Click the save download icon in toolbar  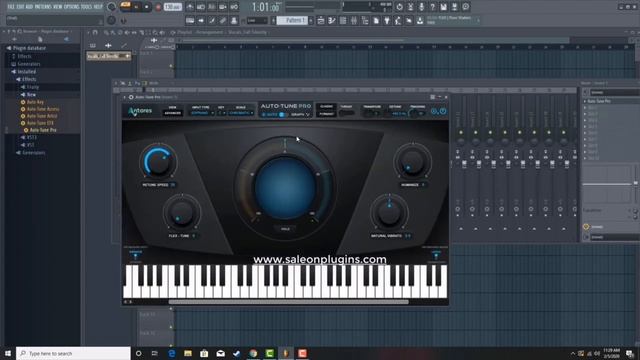tap(444, 7)
